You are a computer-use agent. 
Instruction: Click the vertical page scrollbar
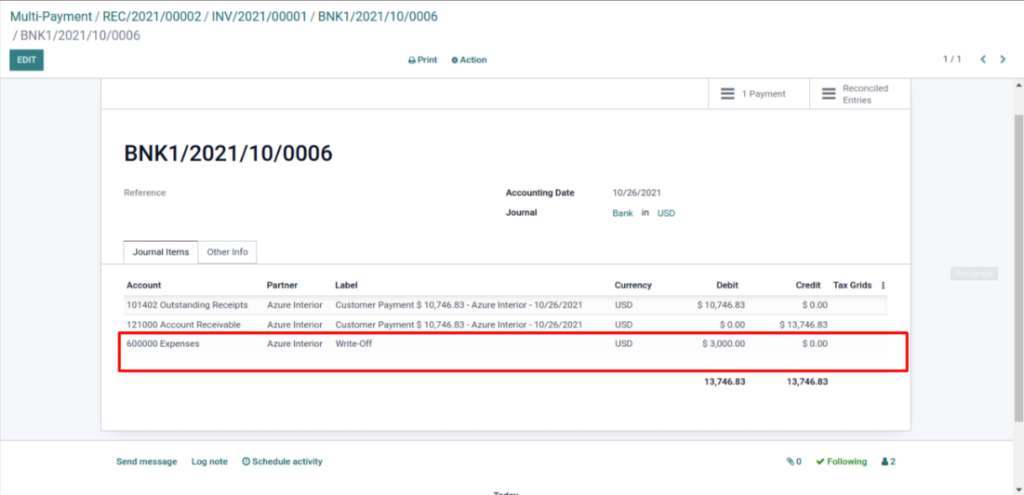tap(1018, 268)
